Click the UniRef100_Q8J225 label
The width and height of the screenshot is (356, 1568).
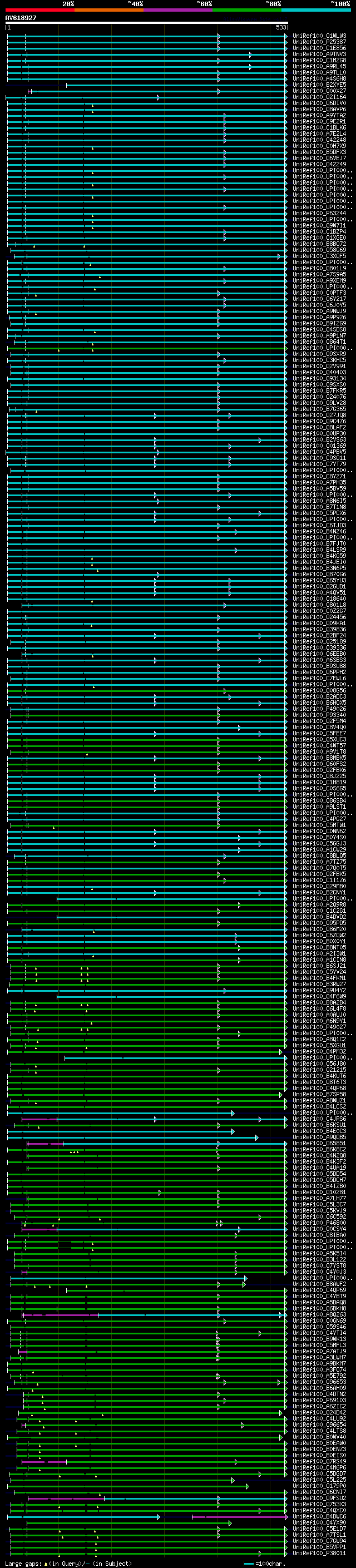[319, 776]
